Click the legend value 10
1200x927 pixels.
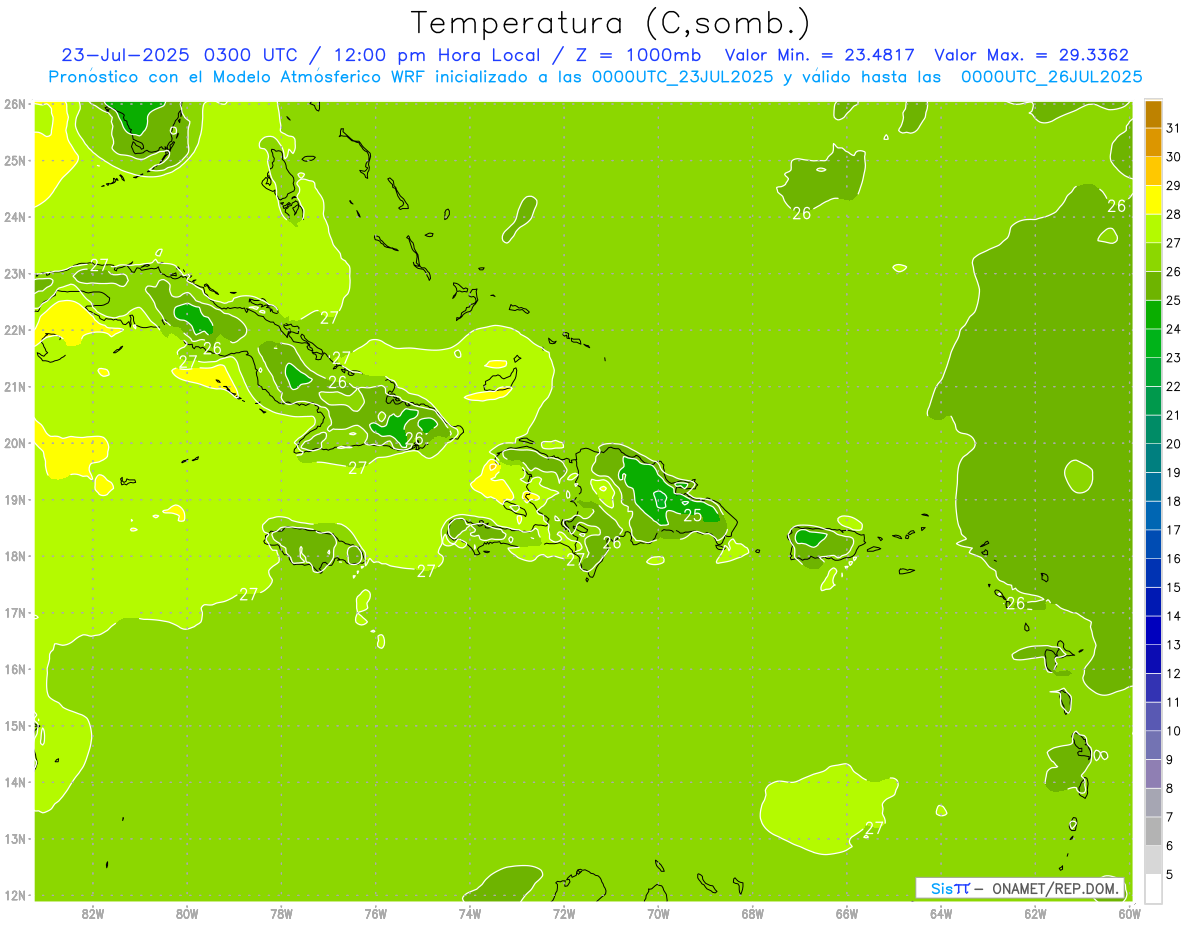[1173, 731]
